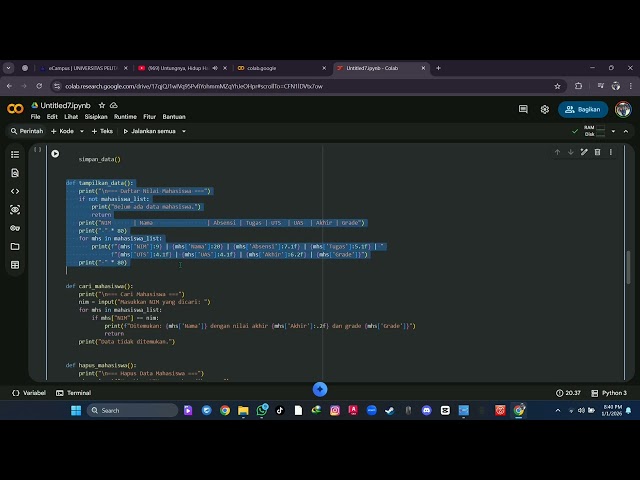Open the Variabel panel
This screenshot has width=640, height=480.
click(29, 393)
